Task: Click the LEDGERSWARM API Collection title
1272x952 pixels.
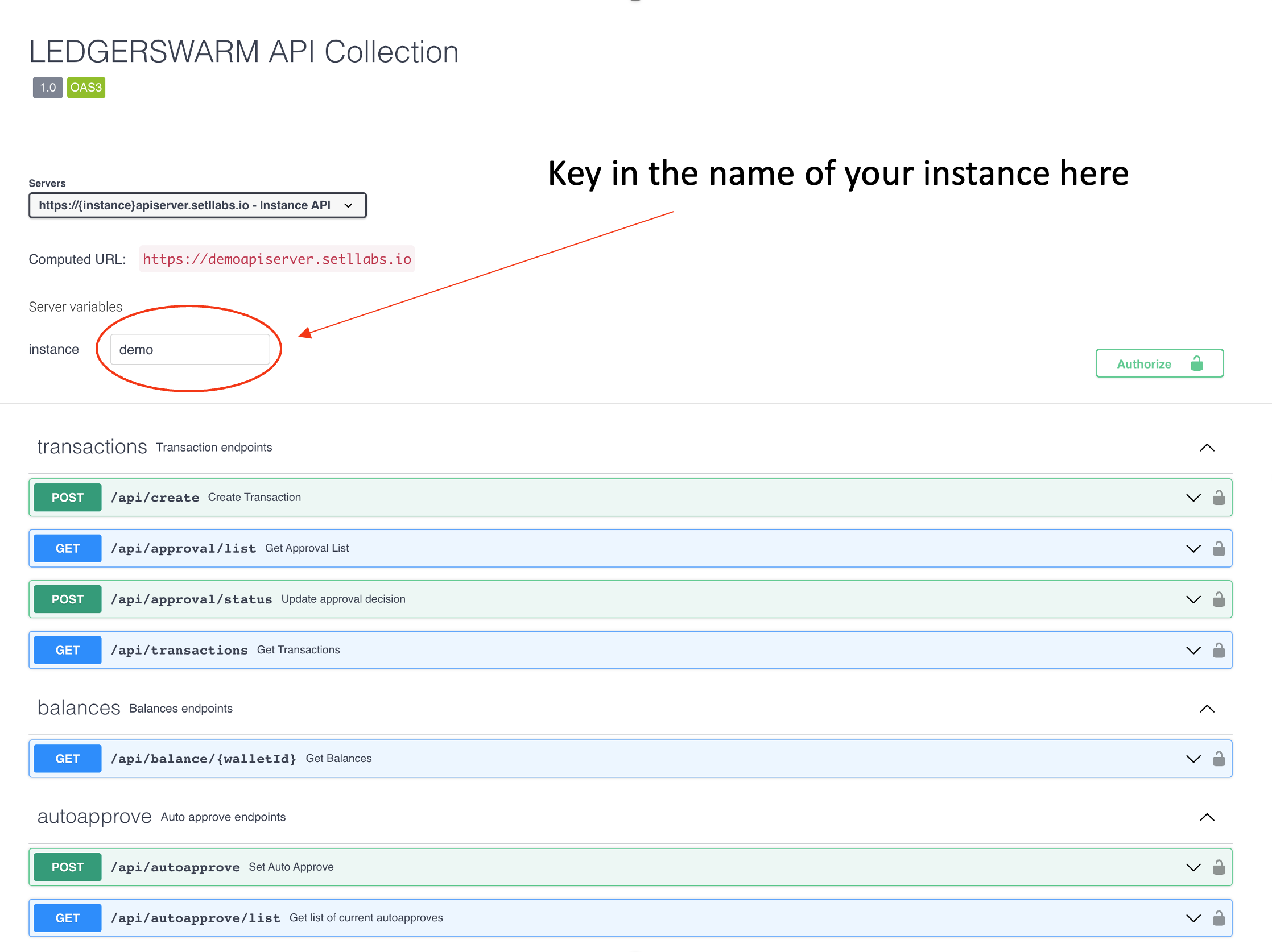Action: (x=244, y=52)
